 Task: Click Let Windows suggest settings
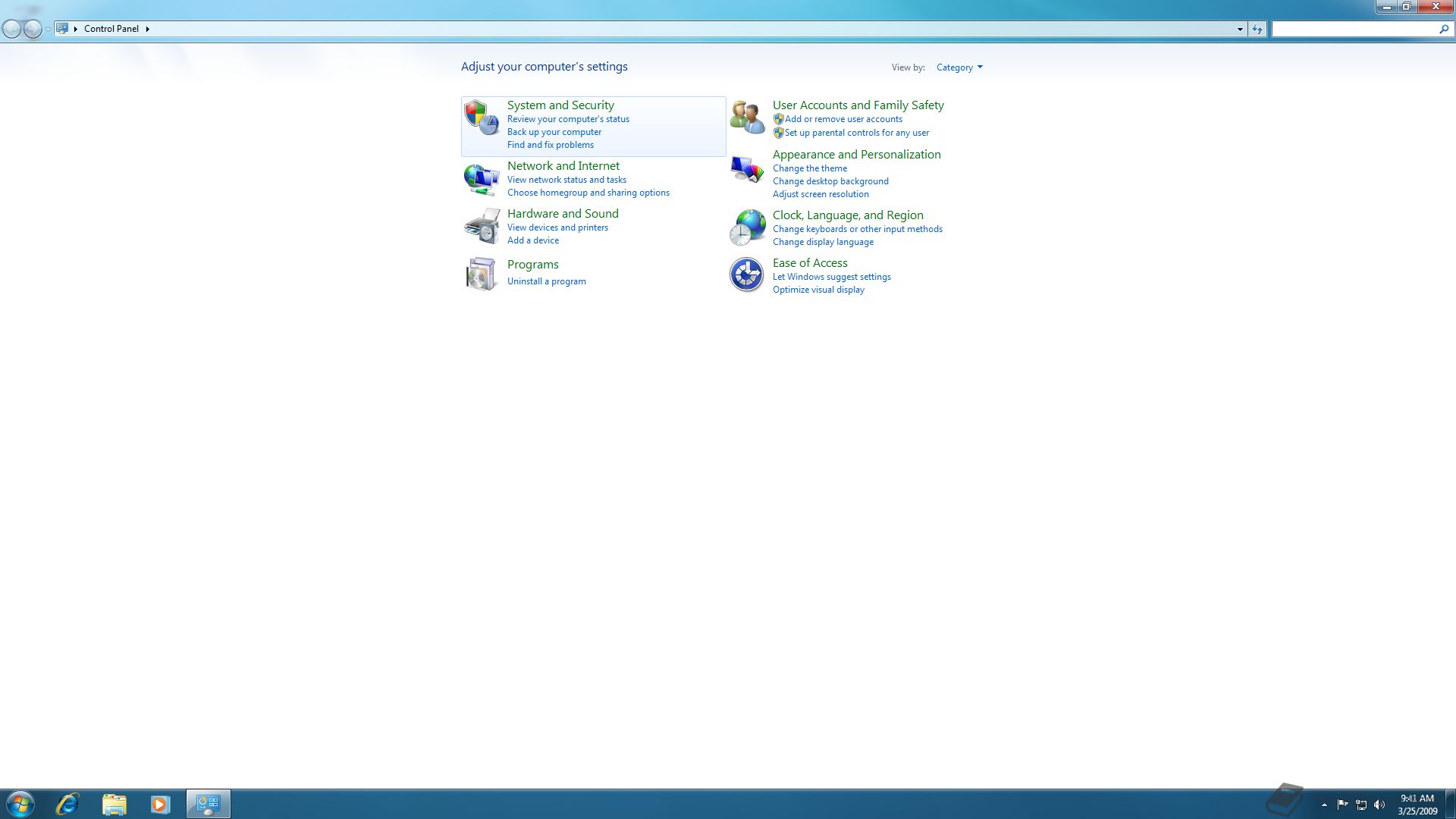pyautogui.click(x=832, y=277)
